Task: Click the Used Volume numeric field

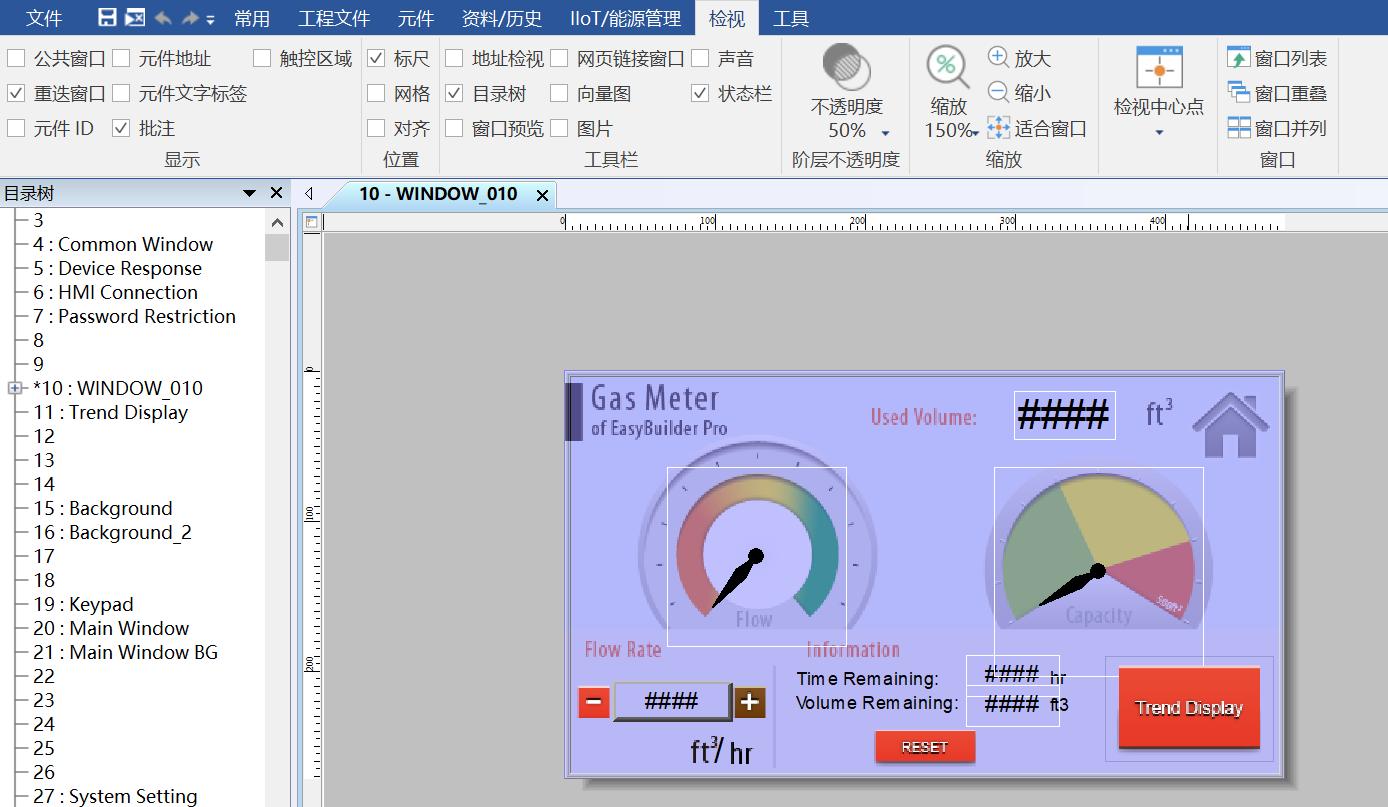Action: [1064, 415]
